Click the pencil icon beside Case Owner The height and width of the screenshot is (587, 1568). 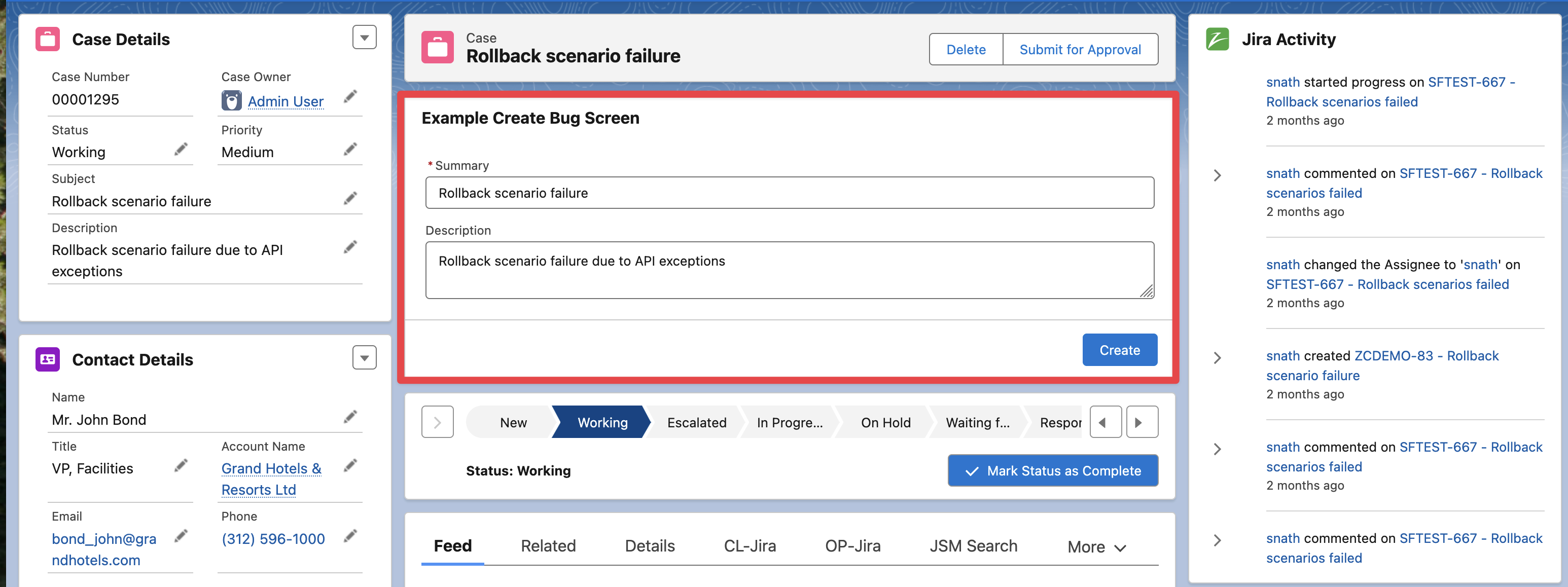(x=350, y=97)
